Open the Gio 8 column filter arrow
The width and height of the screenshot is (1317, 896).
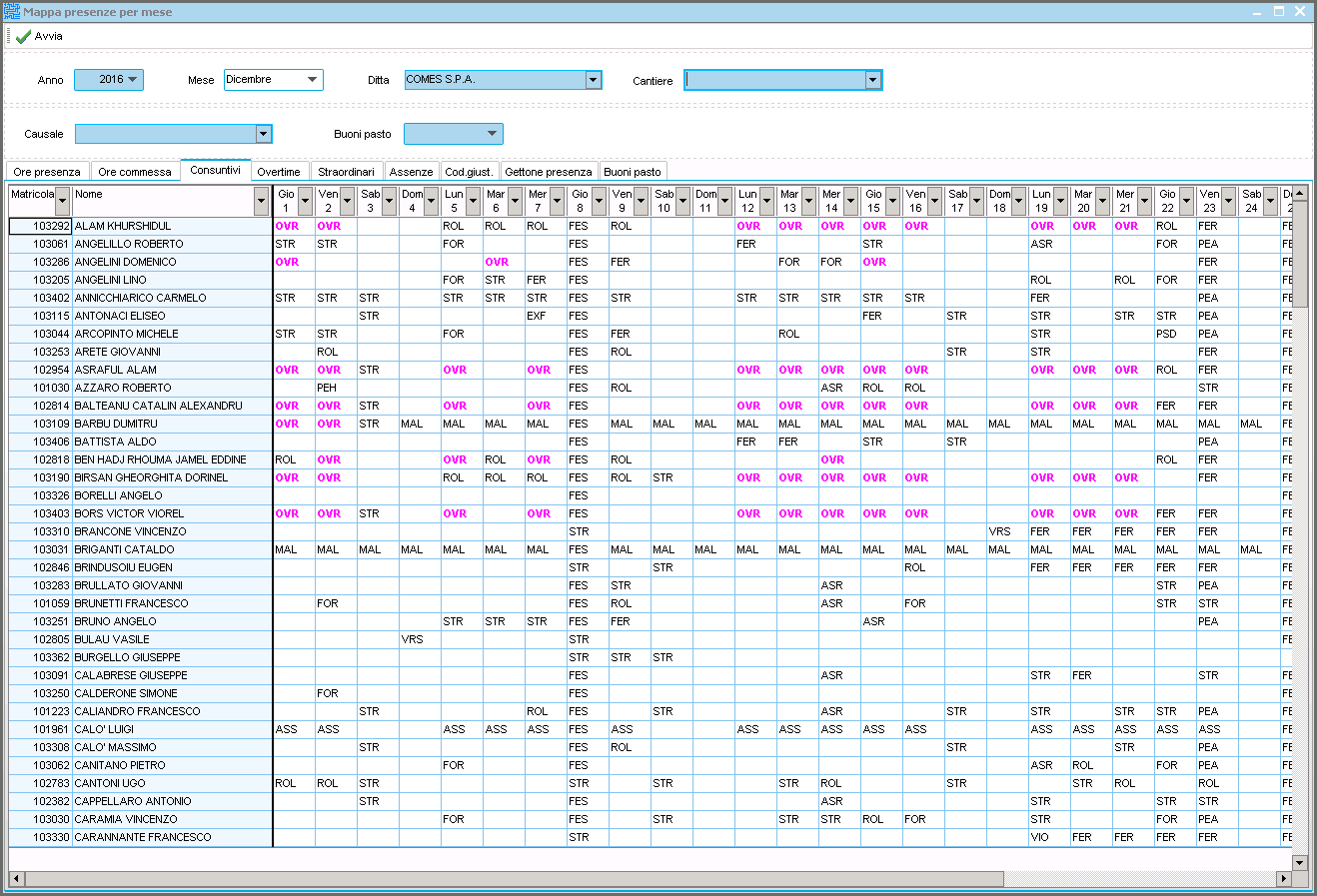[x=600, y=201]
